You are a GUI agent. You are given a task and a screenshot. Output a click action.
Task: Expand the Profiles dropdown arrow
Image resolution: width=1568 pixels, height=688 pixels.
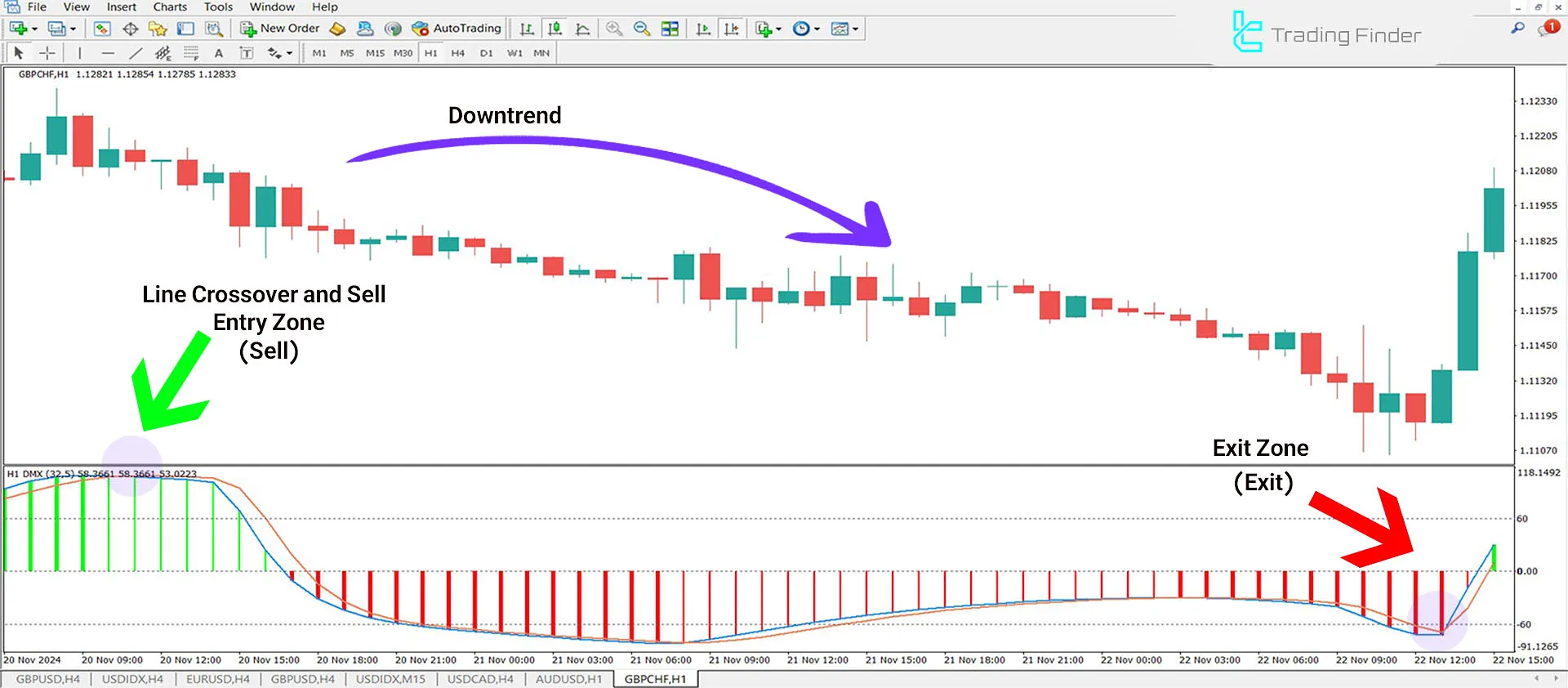[x=73, y=29]
